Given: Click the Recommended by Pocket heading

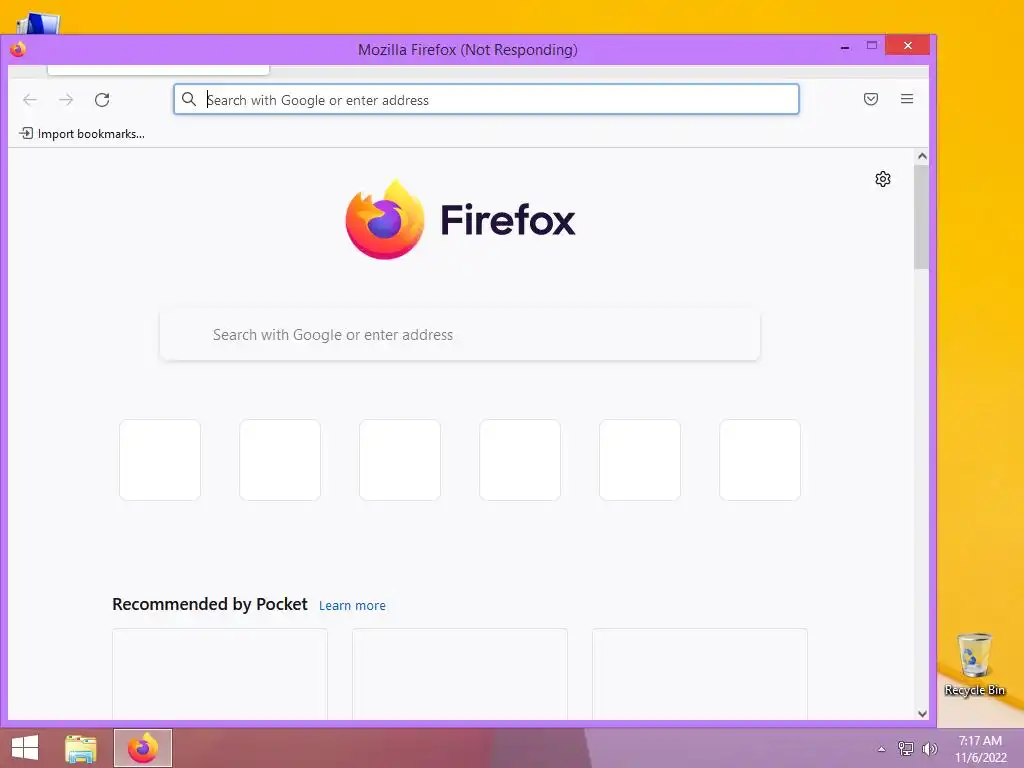Looking at the screenshot, I should point(210,604).
